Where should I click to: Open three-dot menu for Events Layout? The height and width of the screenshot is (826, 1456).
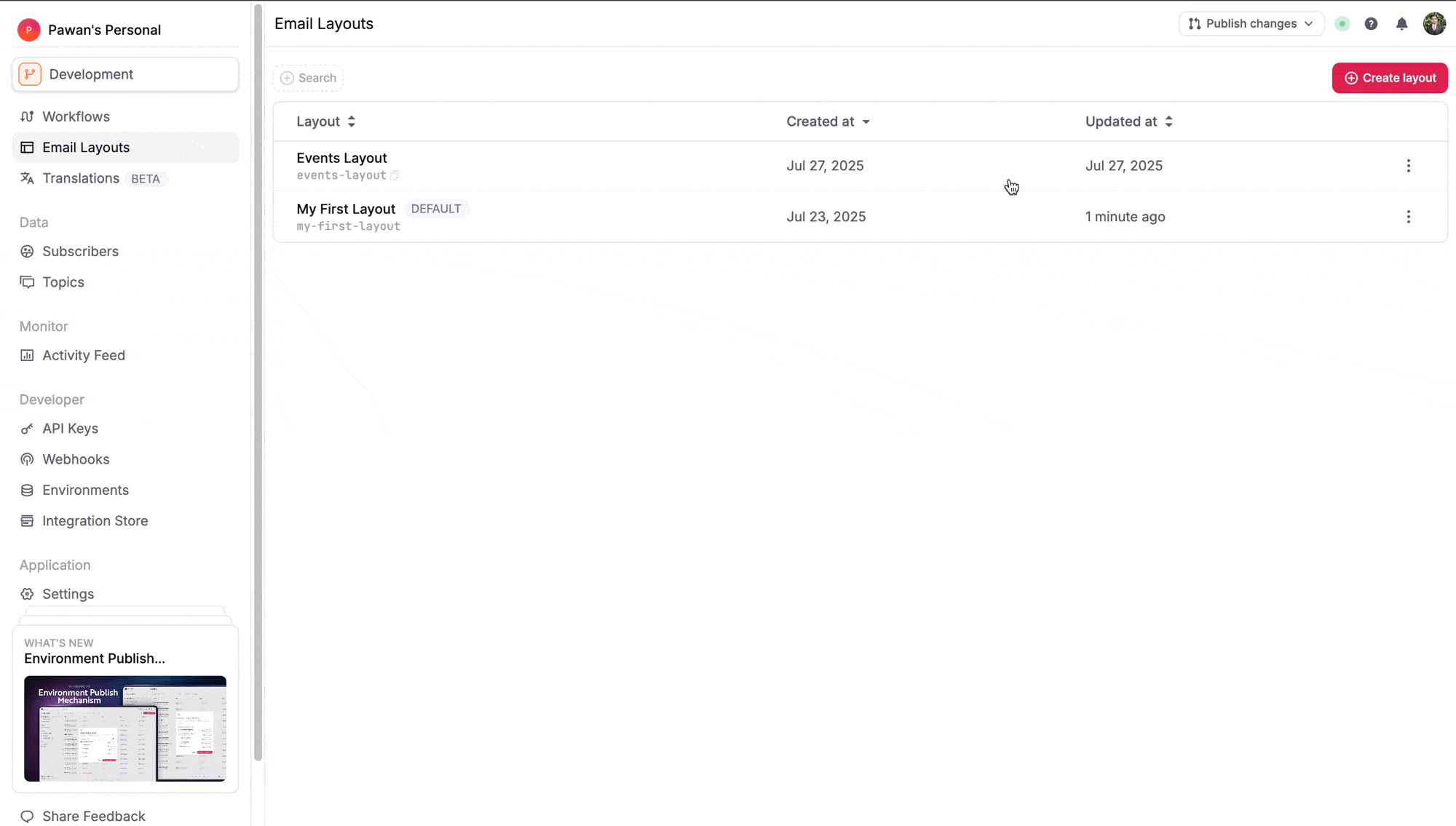[x=1408, y=166]
